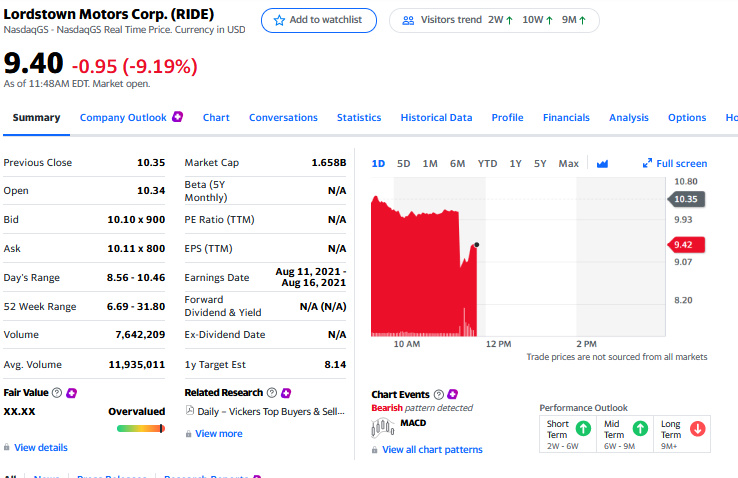Screen dimensions: 738x478
Task: Open Daily Vickers Top Buyers report
Action: coord(271,412)
